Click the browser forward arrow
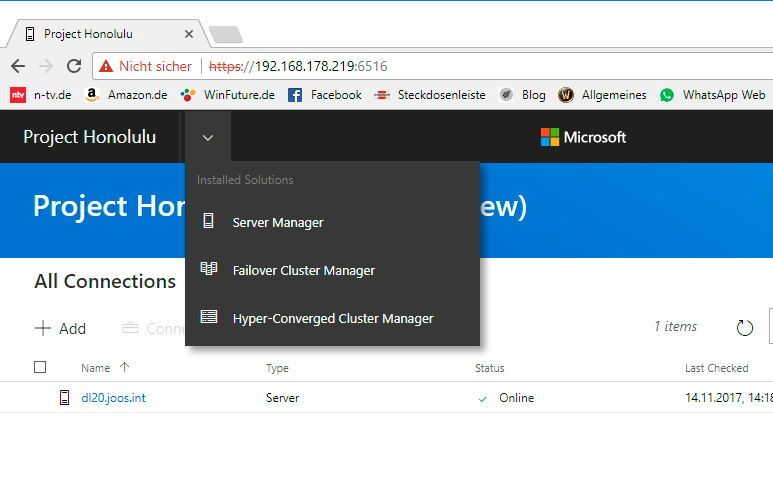 (x=46, y=66)
